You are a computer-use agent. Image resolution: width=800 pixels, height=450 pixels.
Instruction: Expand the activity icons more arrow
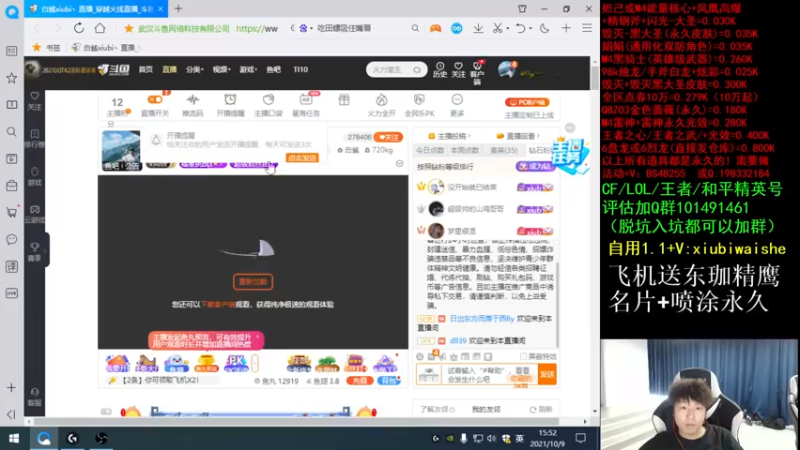pos(255,363)
